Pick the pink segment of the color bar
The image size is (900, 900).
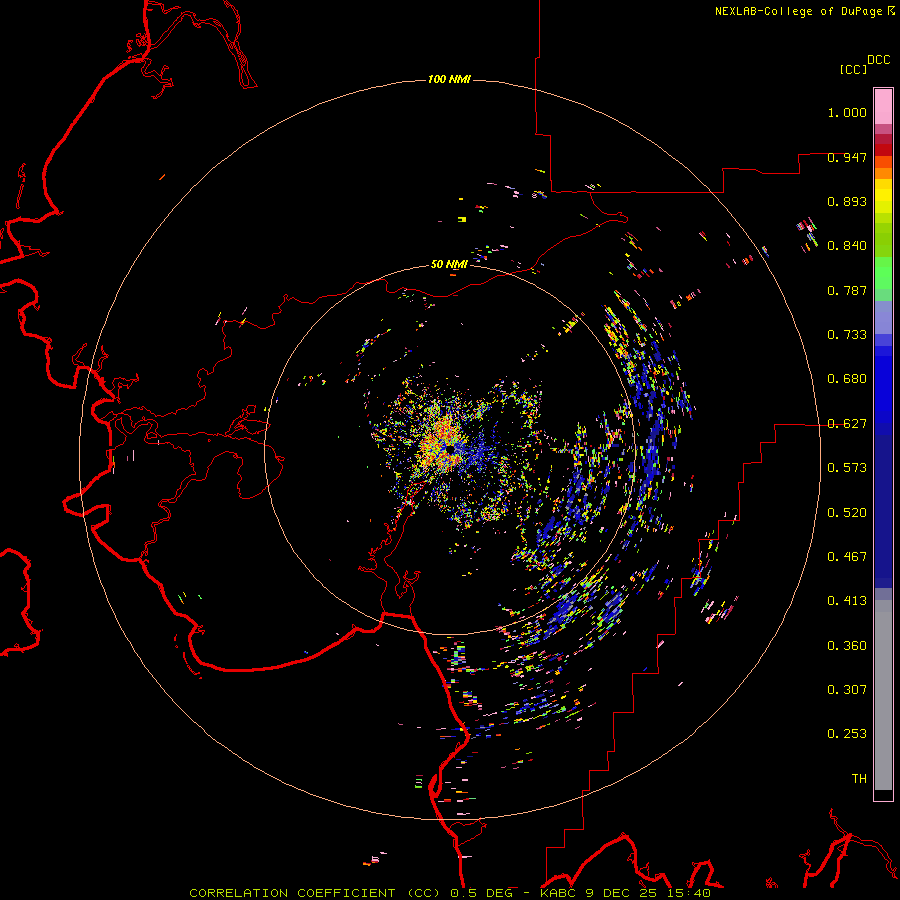pos(883,107)
